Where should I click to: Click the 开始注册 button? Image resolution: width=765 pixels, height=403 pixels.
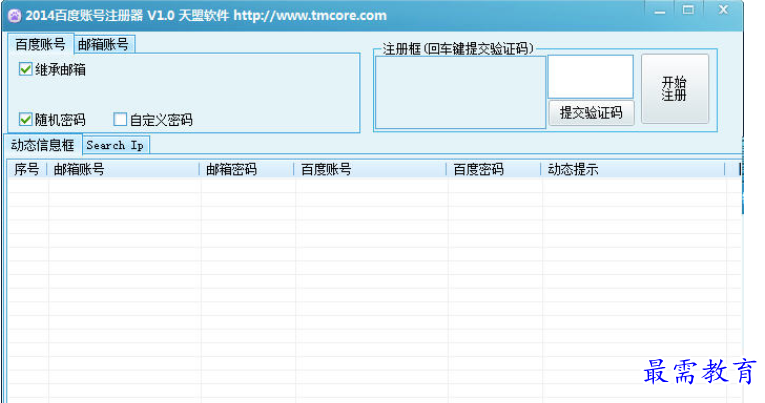click(x=674, y=89)
